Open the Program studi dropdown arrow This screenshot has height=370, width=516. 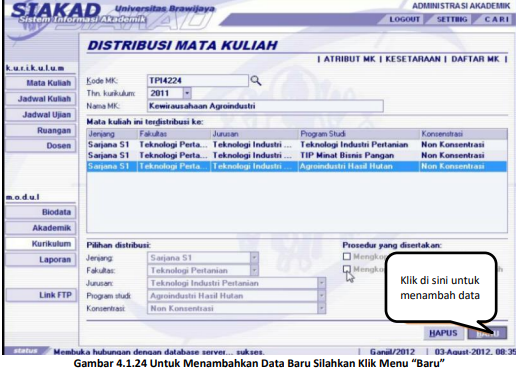point(321,296)
